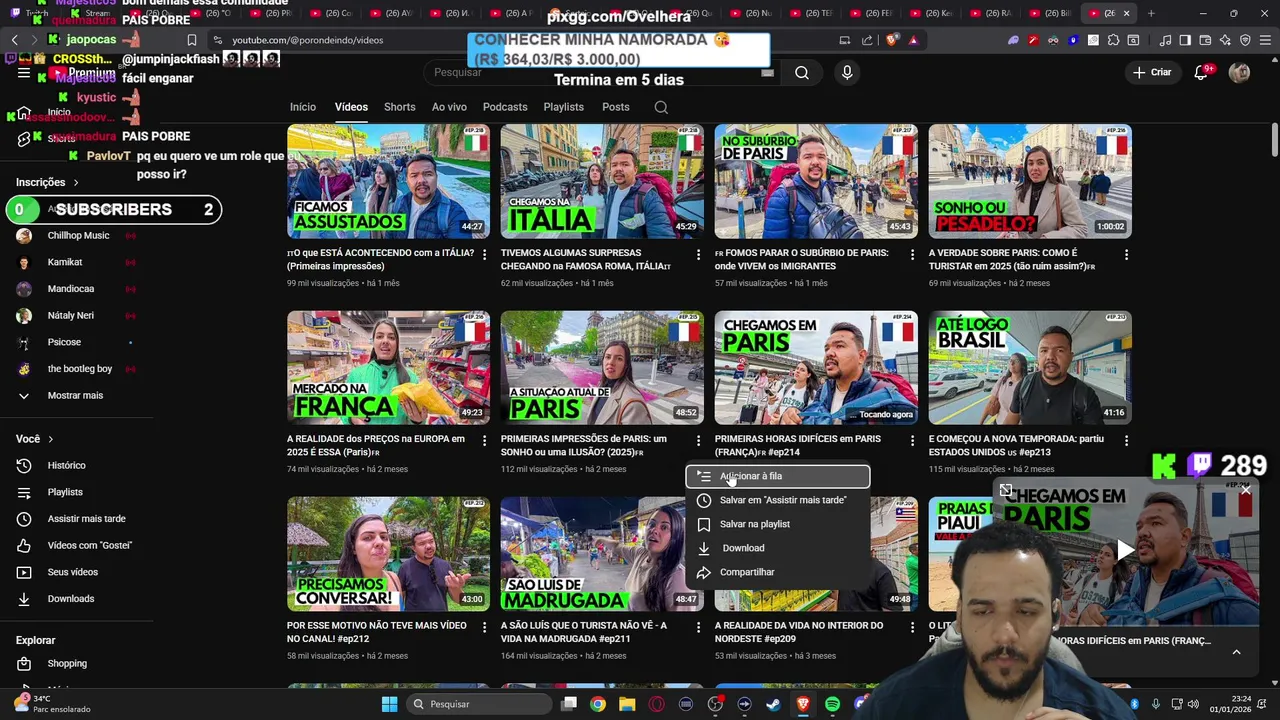Image resolution: width=1280 pixels, height=720 pixels.
Task: Open options for POR ESSE MOTIVO video
Action: tap(484, 627)
